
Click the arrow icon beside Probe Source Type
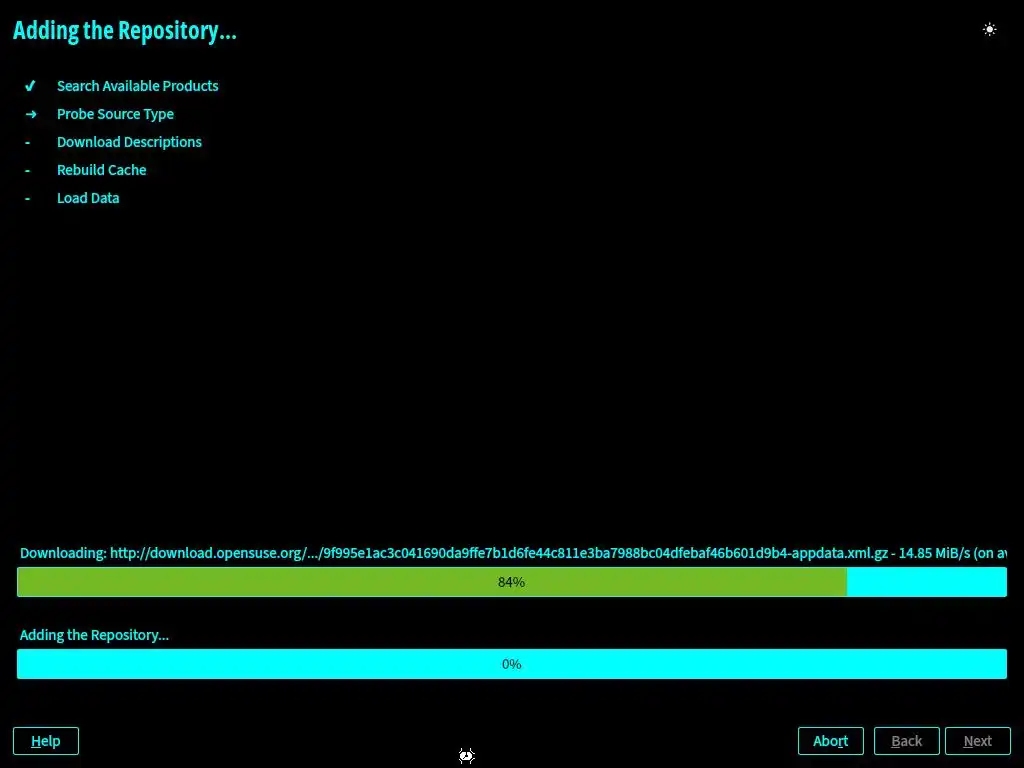(x=31, y=114)
